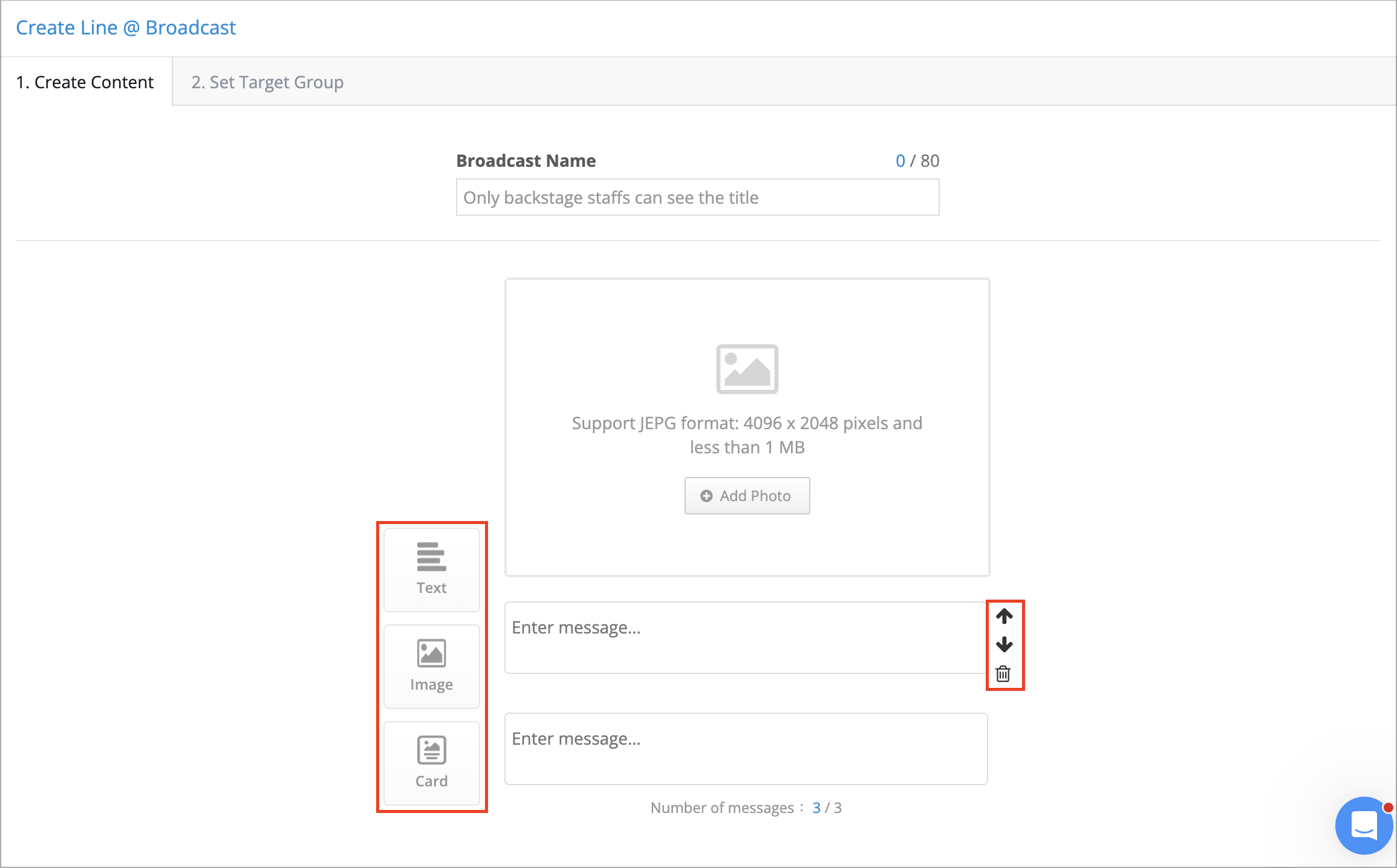Click the '0 / 80' character counter
The width and height of the screenshot is (1397, 868).
coord(917,160)
